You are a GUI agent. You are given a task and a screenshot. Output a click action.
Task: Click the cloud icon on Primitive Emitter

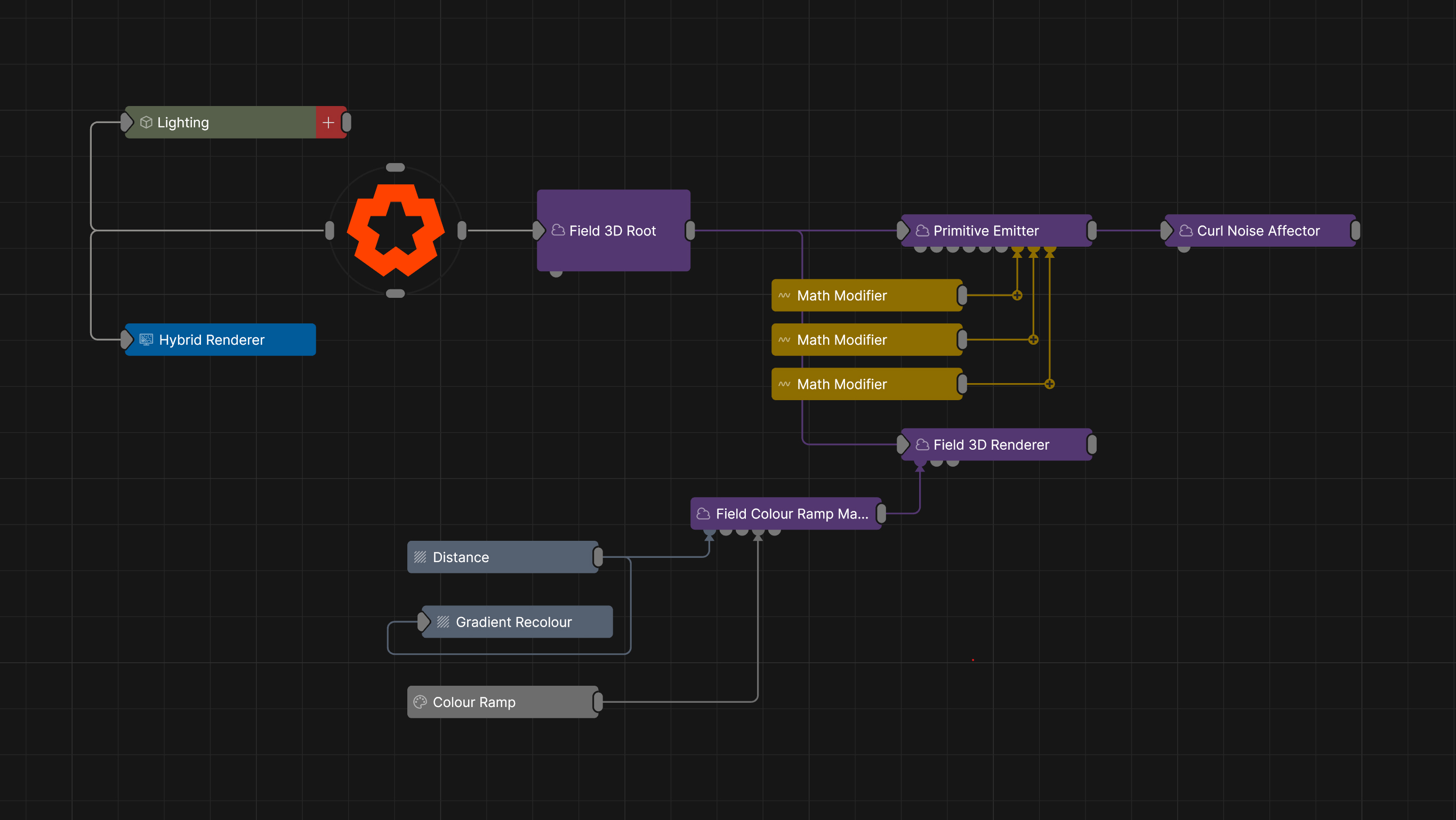click(x=922, y=230)
